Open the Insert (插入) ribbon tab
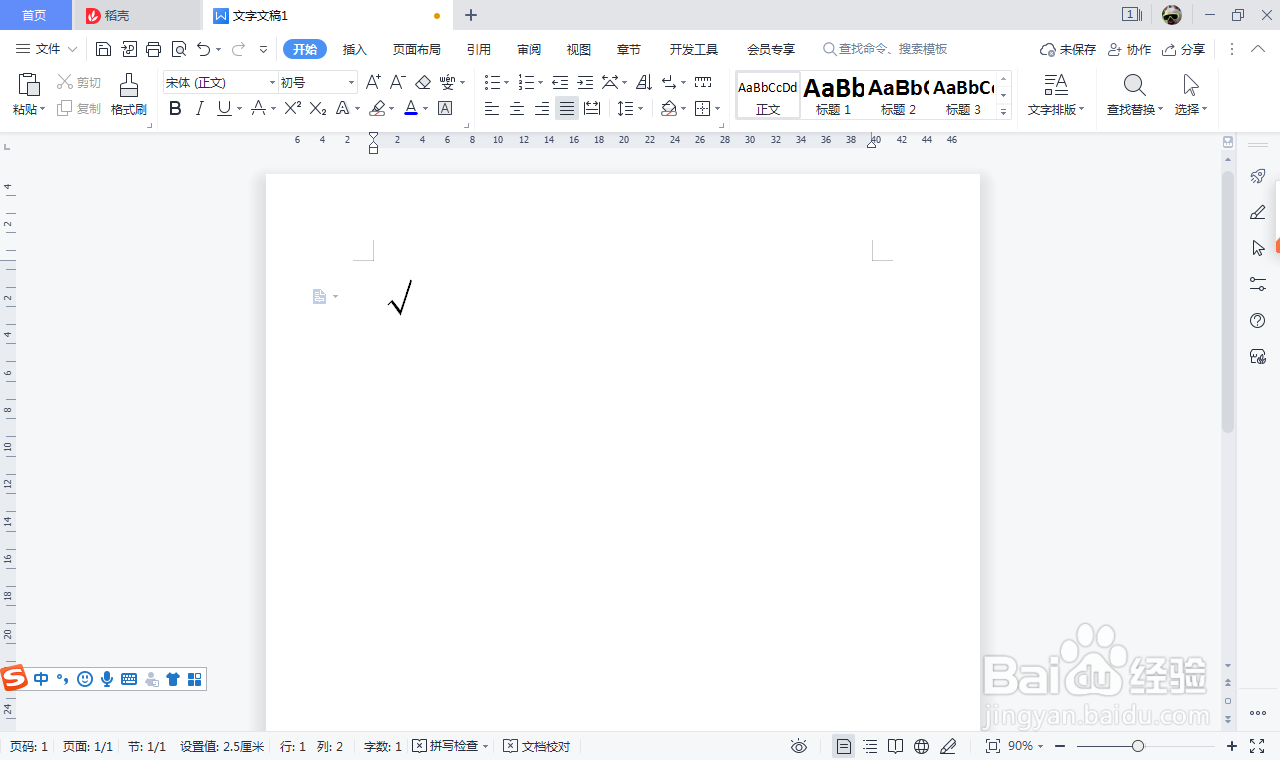1280x760 pixels. [355, 49]
